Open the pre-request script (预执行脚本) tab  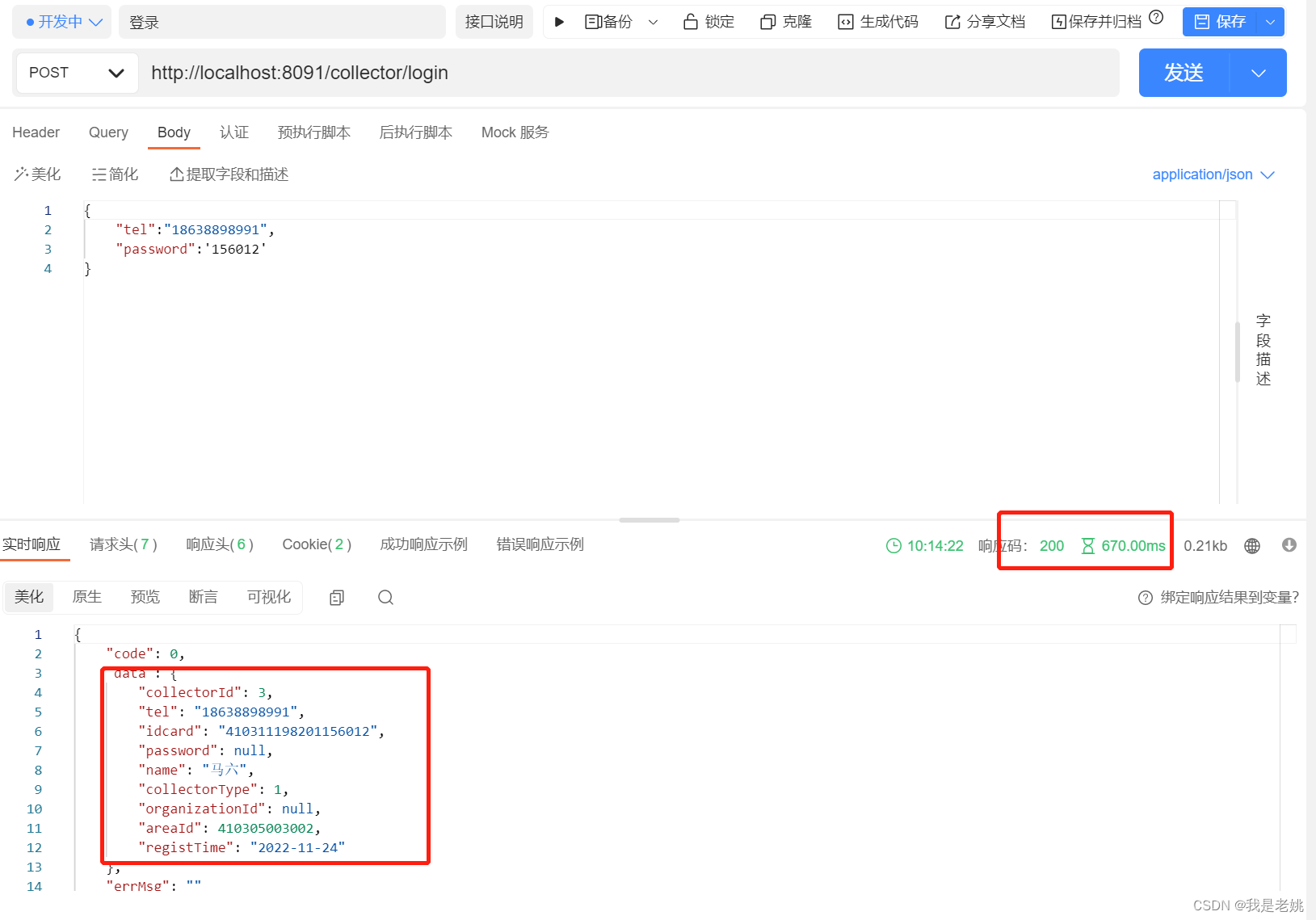(313, 132)
